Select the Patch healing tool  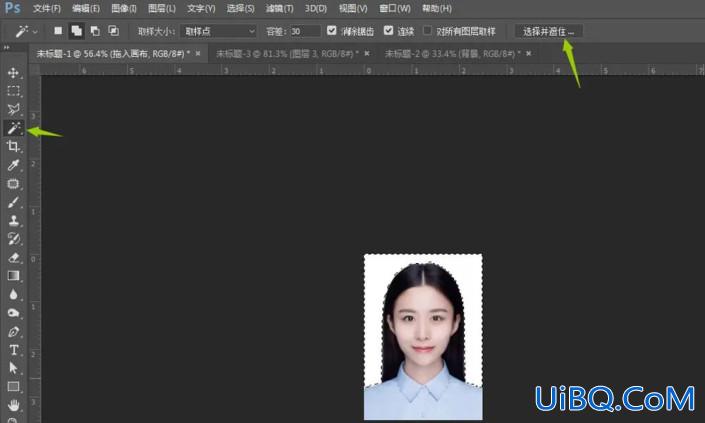[13, 183]
